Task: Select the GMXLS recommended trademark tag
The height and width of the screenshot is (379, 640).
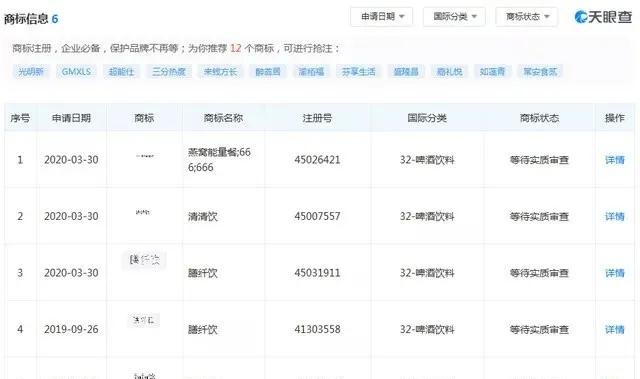Action: pyautogui.click(x=76, y=72)
